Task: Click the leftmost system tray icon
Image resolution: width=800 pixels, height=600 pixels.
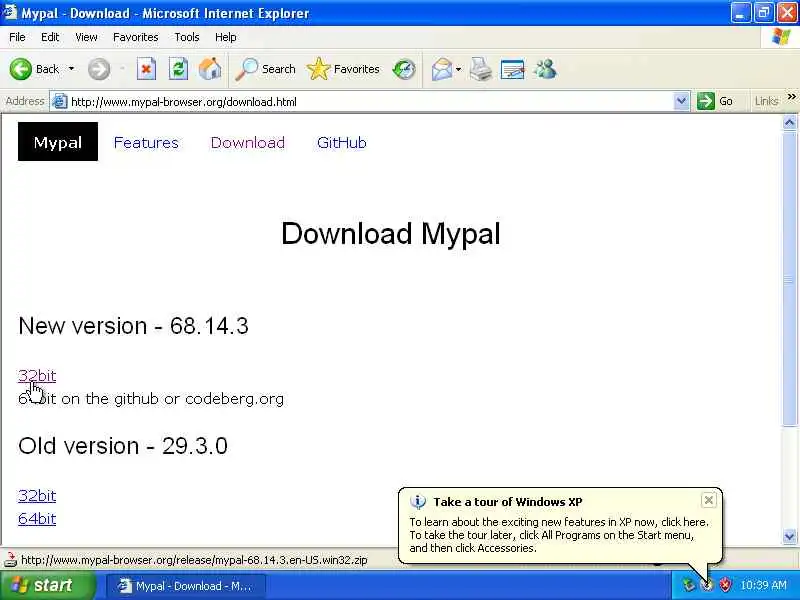Action: (689, 585)
